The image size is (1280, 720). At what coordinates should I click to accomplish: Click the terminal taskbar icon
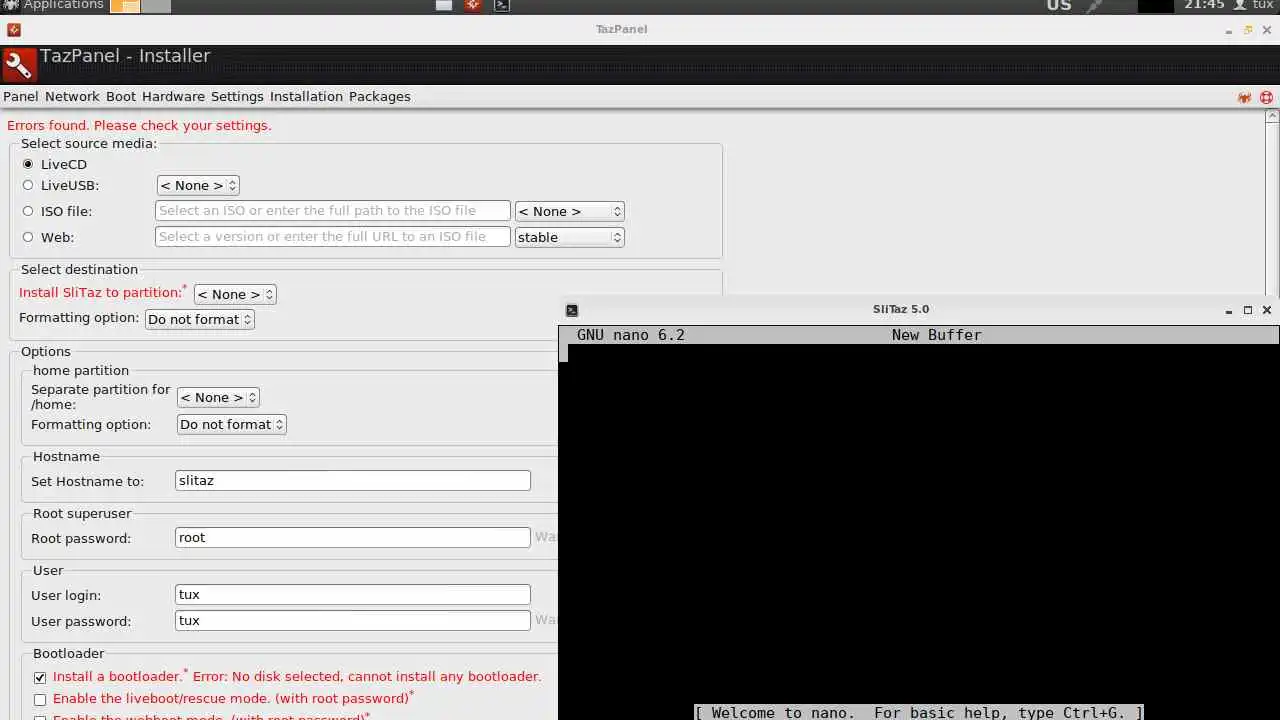502,5
